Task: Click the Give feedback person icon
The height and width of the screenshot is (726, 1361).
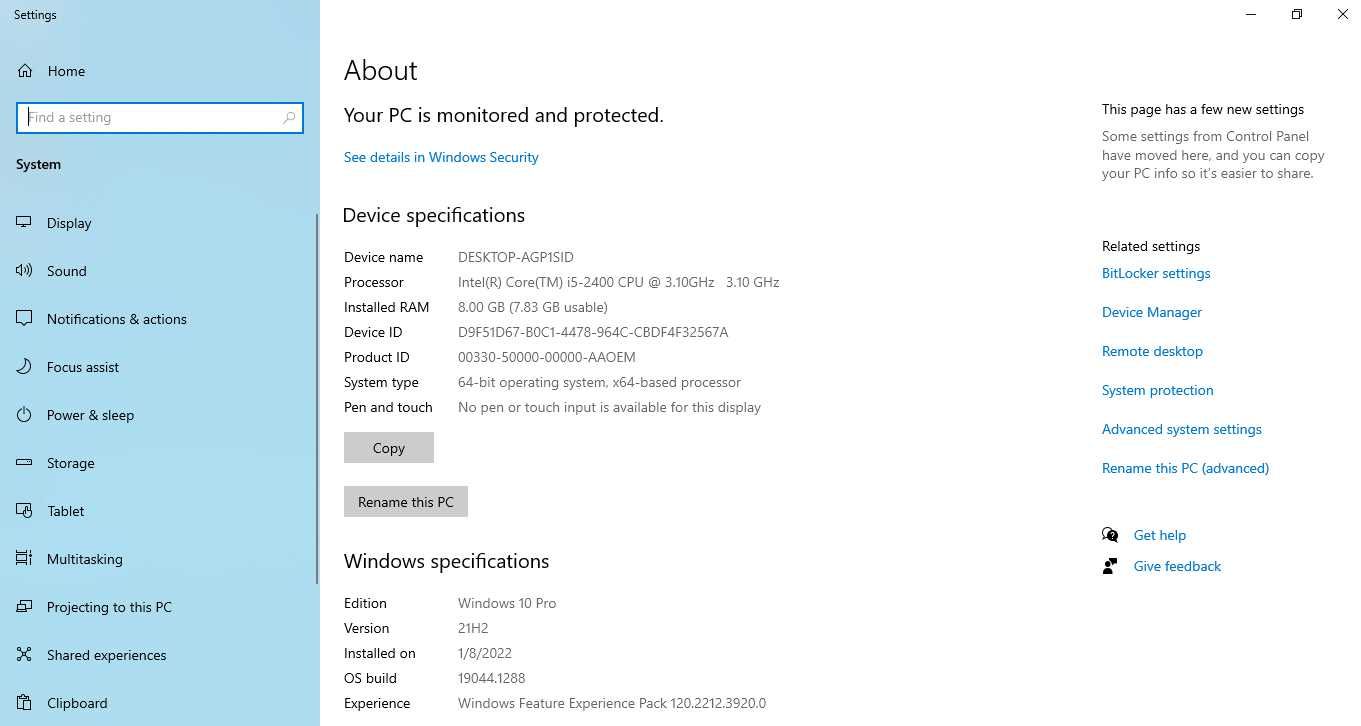Action: (1110, 566)
